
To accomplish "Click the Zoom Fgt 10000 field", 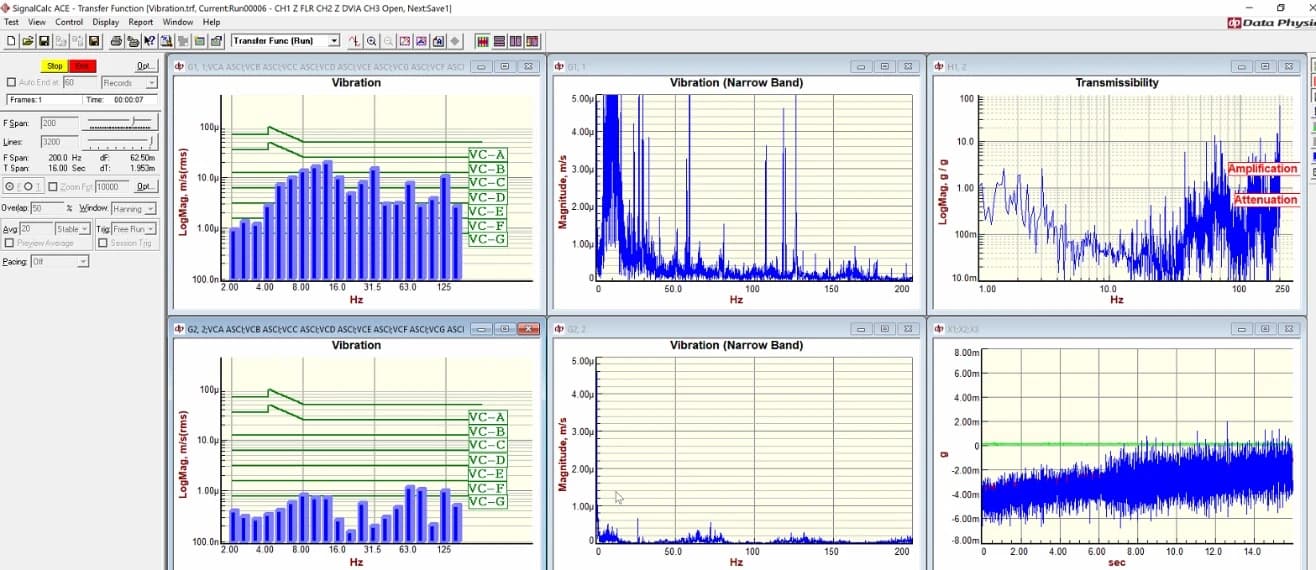I will pyautogui.click(x=112, y=187).
